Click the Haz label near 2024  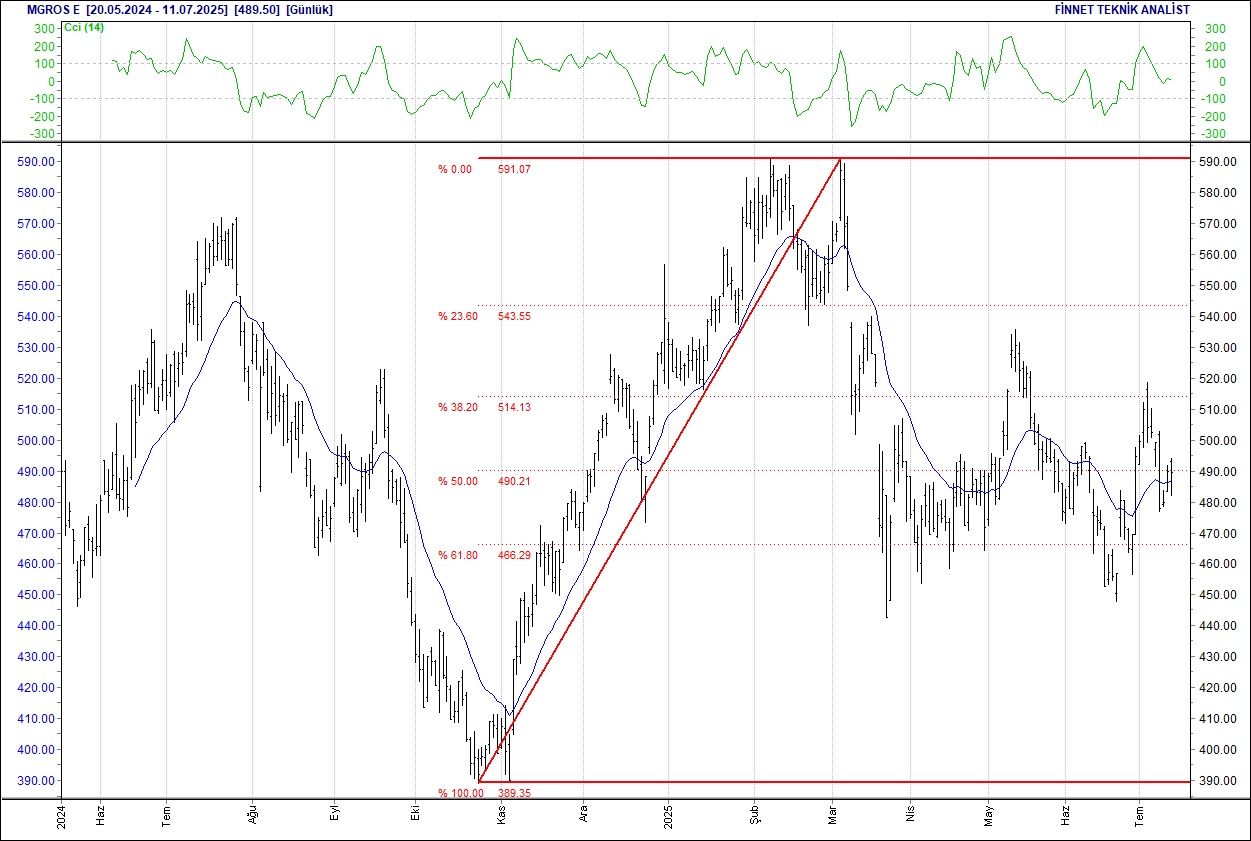[100, 814]
